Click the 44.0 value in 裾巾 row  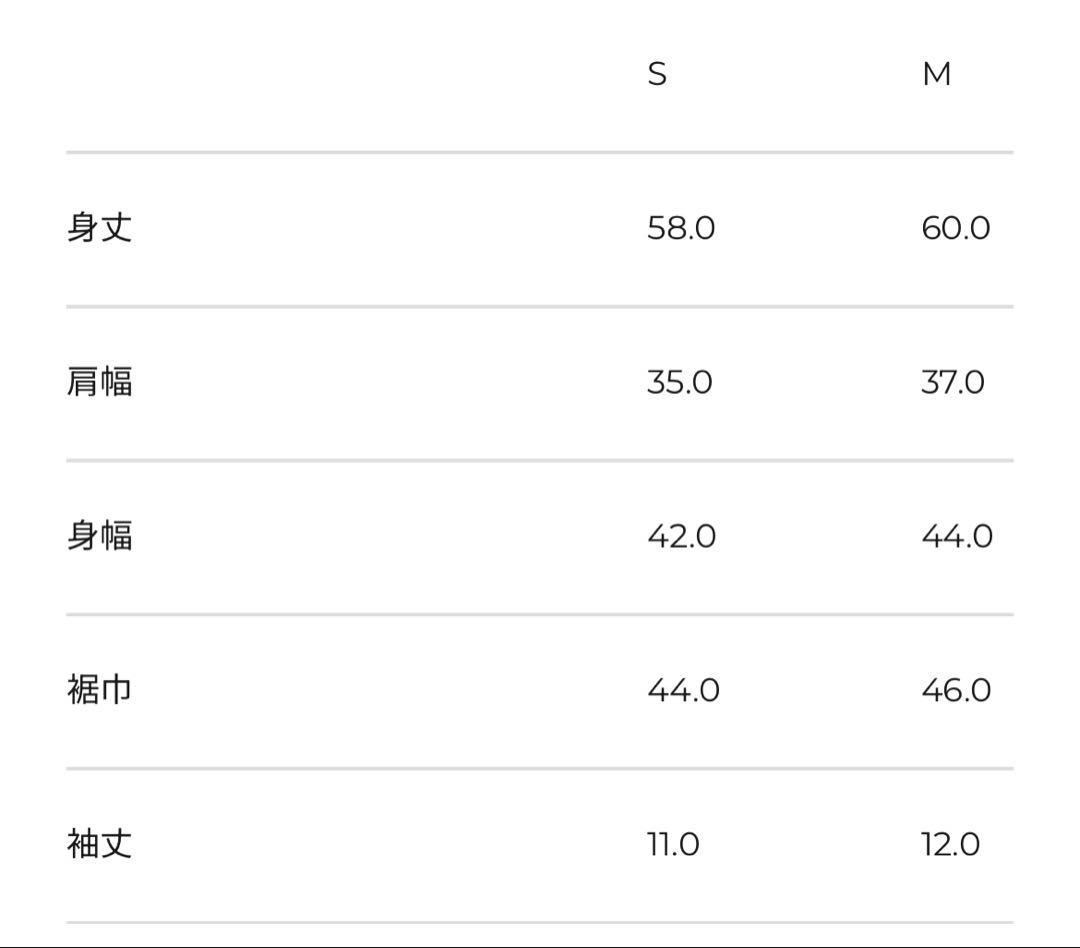pos(683,690)
